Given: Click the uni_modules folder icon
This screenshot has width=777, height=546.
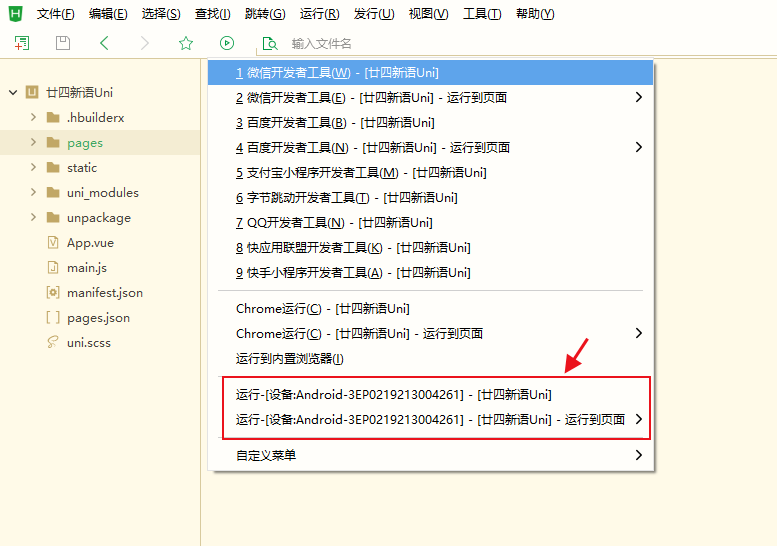Looking at the screenshot, I should [53, 192].
